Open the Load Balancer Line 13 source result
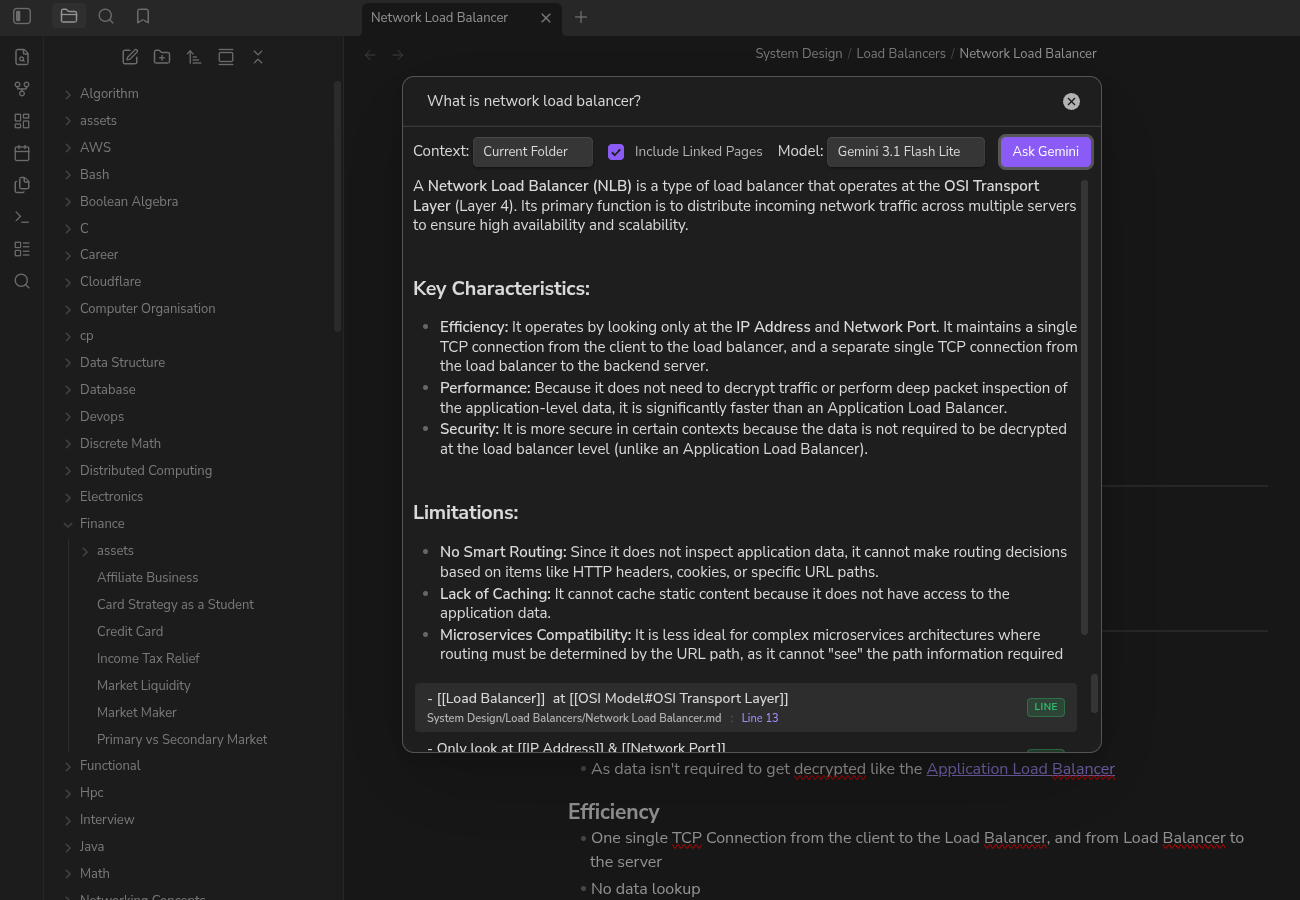The image size is (1300, 900). click(x=745, y=707)
